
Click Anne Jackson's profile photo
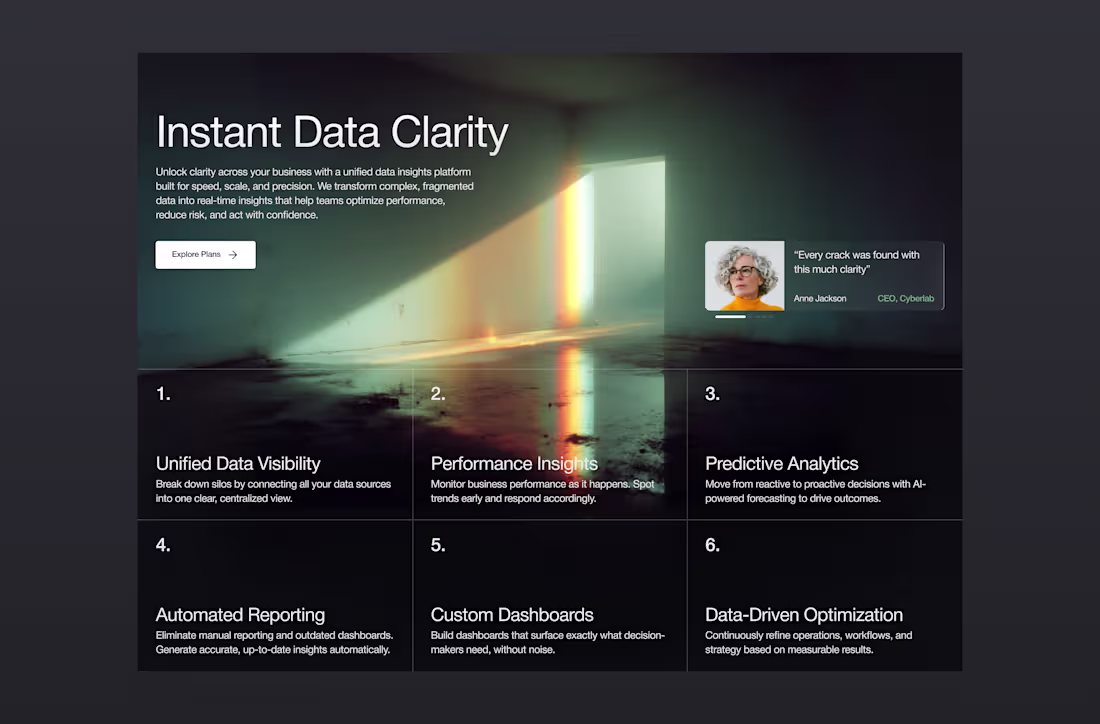tap(745, 273)
